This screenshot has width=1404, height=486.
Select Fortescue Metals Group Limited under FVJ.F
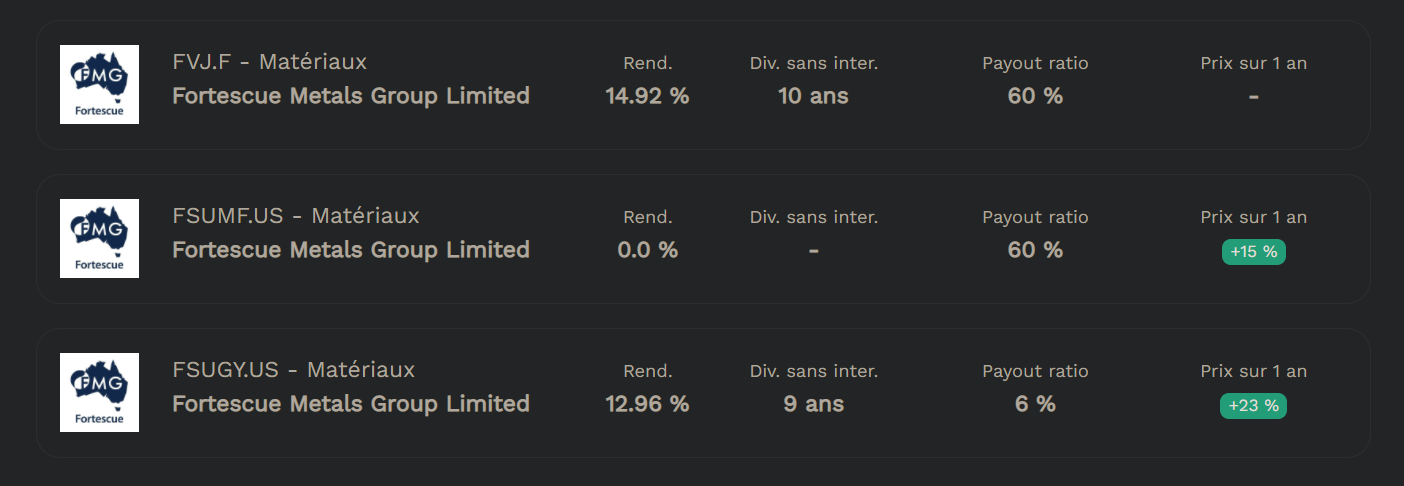tap(351, 96)
